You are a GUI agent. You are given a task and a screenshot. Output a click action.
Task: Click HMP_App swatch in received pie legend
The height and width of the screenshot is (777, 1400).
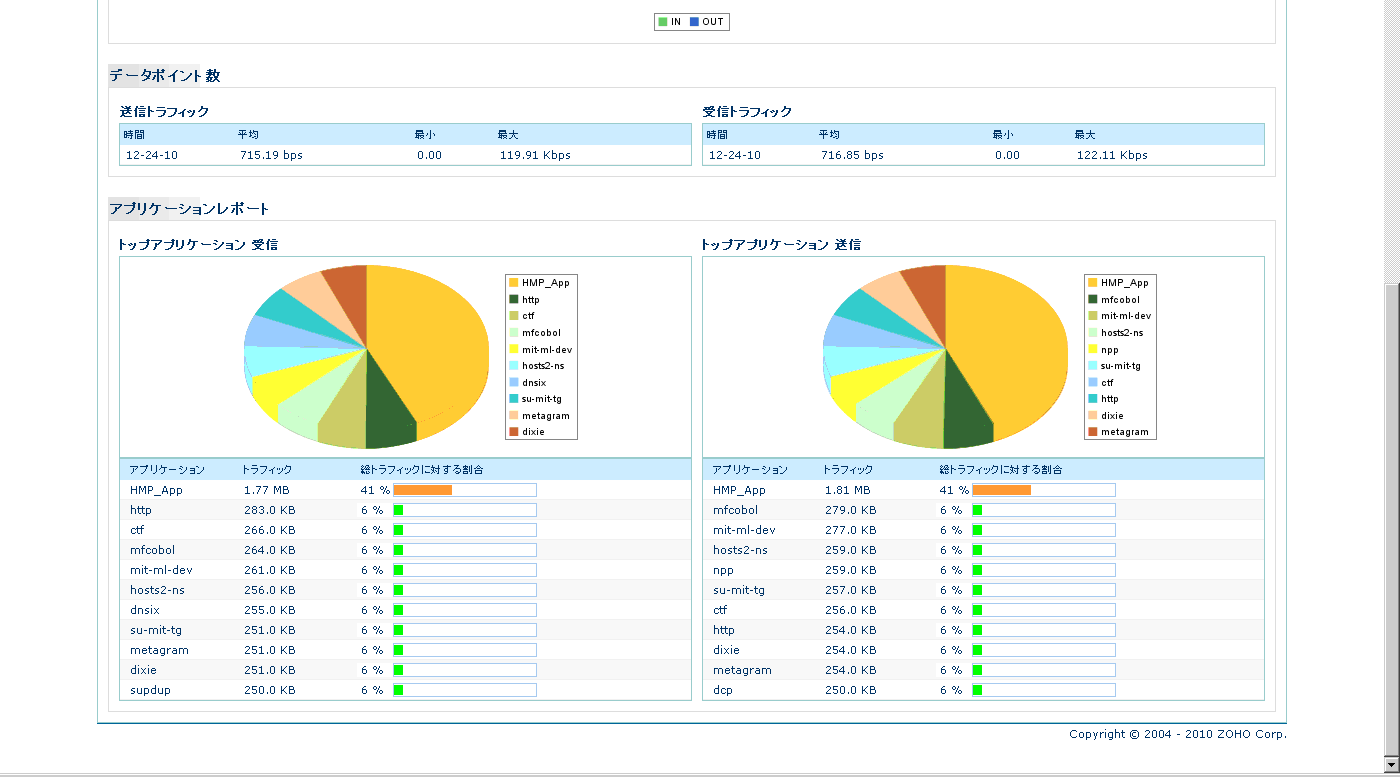pyautogui.click(x=514, y=283)
